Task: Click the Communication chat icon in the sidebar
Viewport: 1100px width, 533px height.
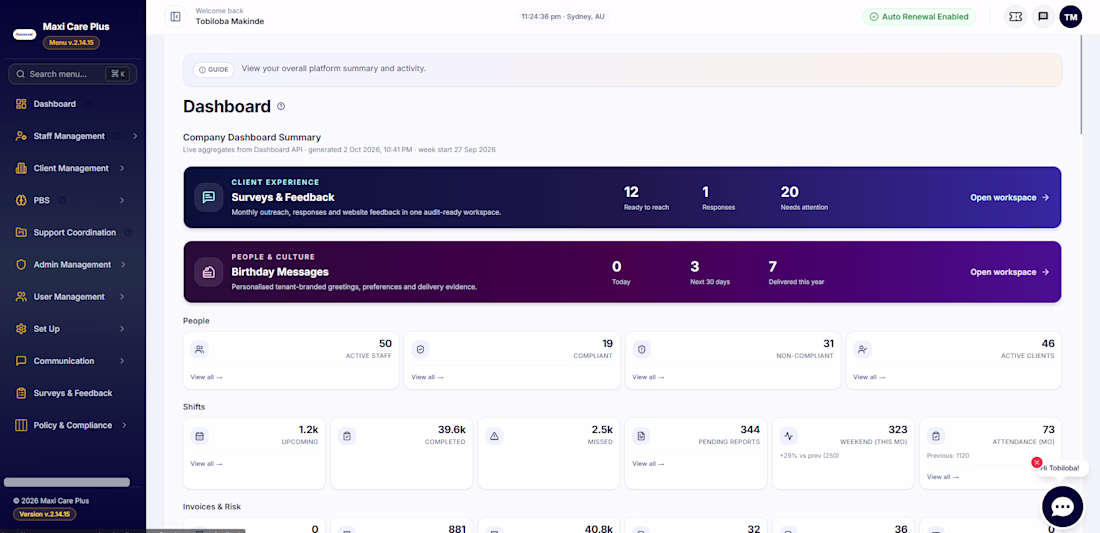Action: pos(21,361)
